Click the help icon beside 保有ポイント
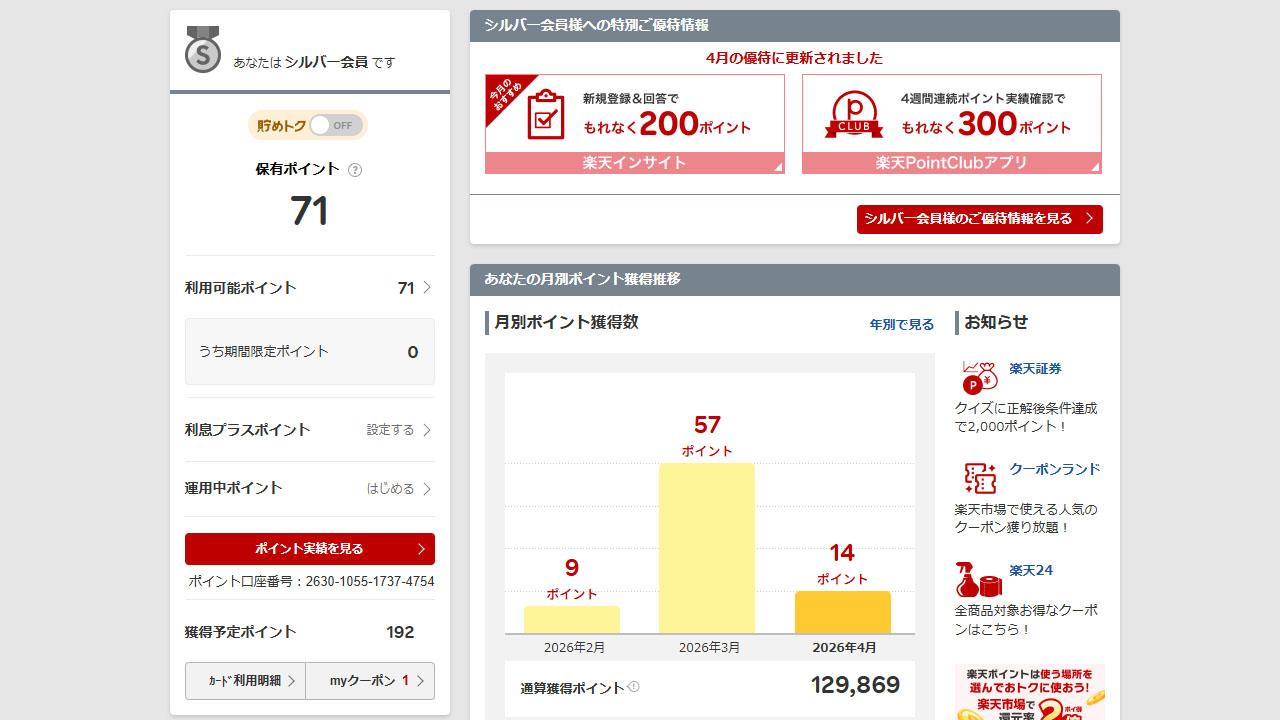1280x720 pixels. [x=355, y=170]
